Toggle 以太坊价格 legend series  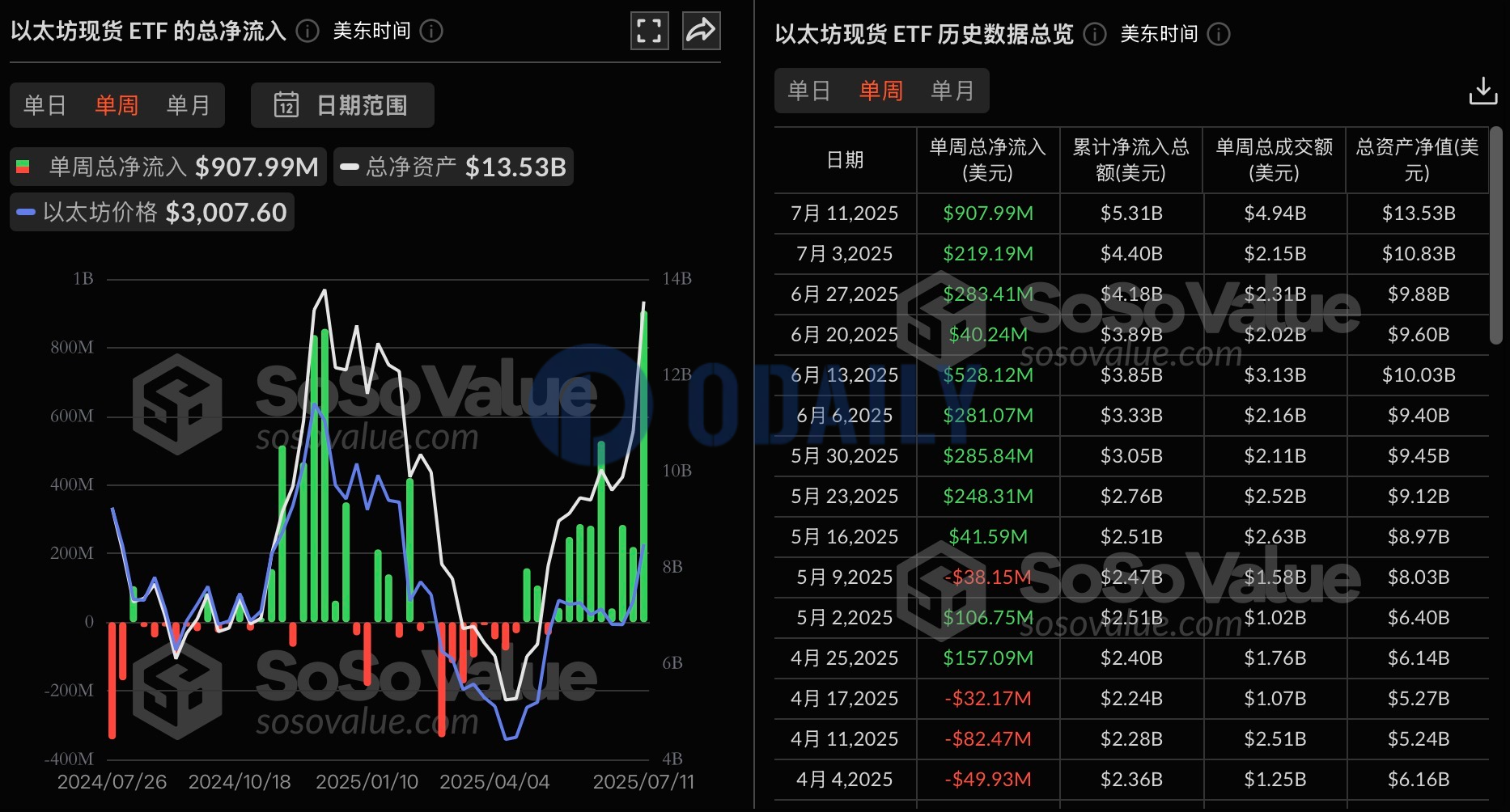click(152, 212)
